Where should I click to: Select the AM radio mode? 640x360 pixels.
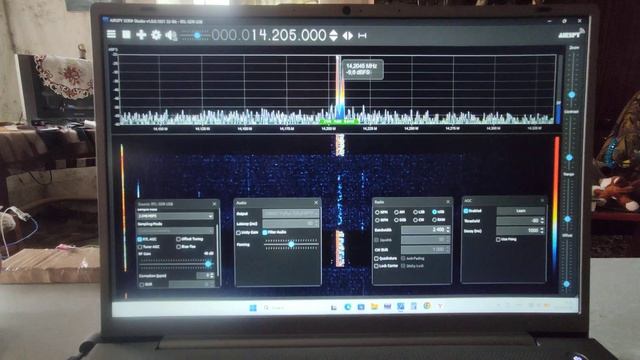pyautogui.click(x=396, y=212)
